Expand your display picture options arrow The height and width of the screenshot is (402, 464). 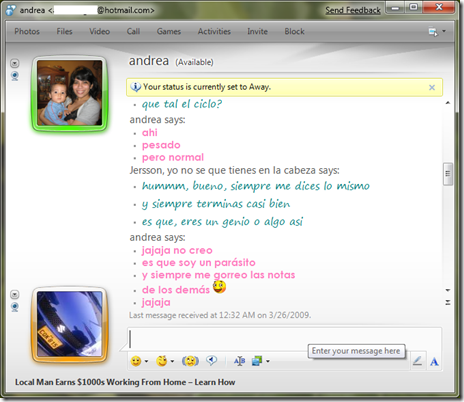(x=15, y=294)
